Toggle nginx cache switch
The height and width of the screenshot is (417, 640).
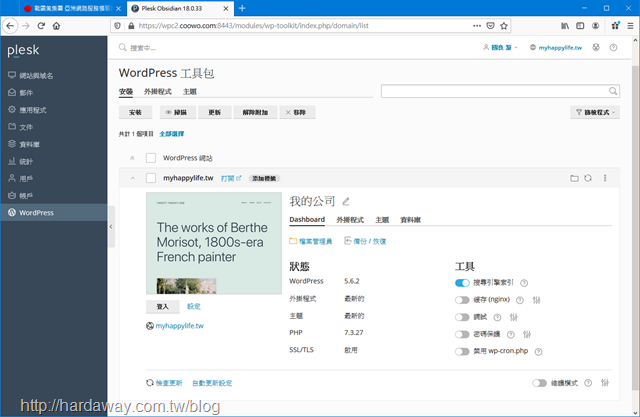click(x=462, y=300)
